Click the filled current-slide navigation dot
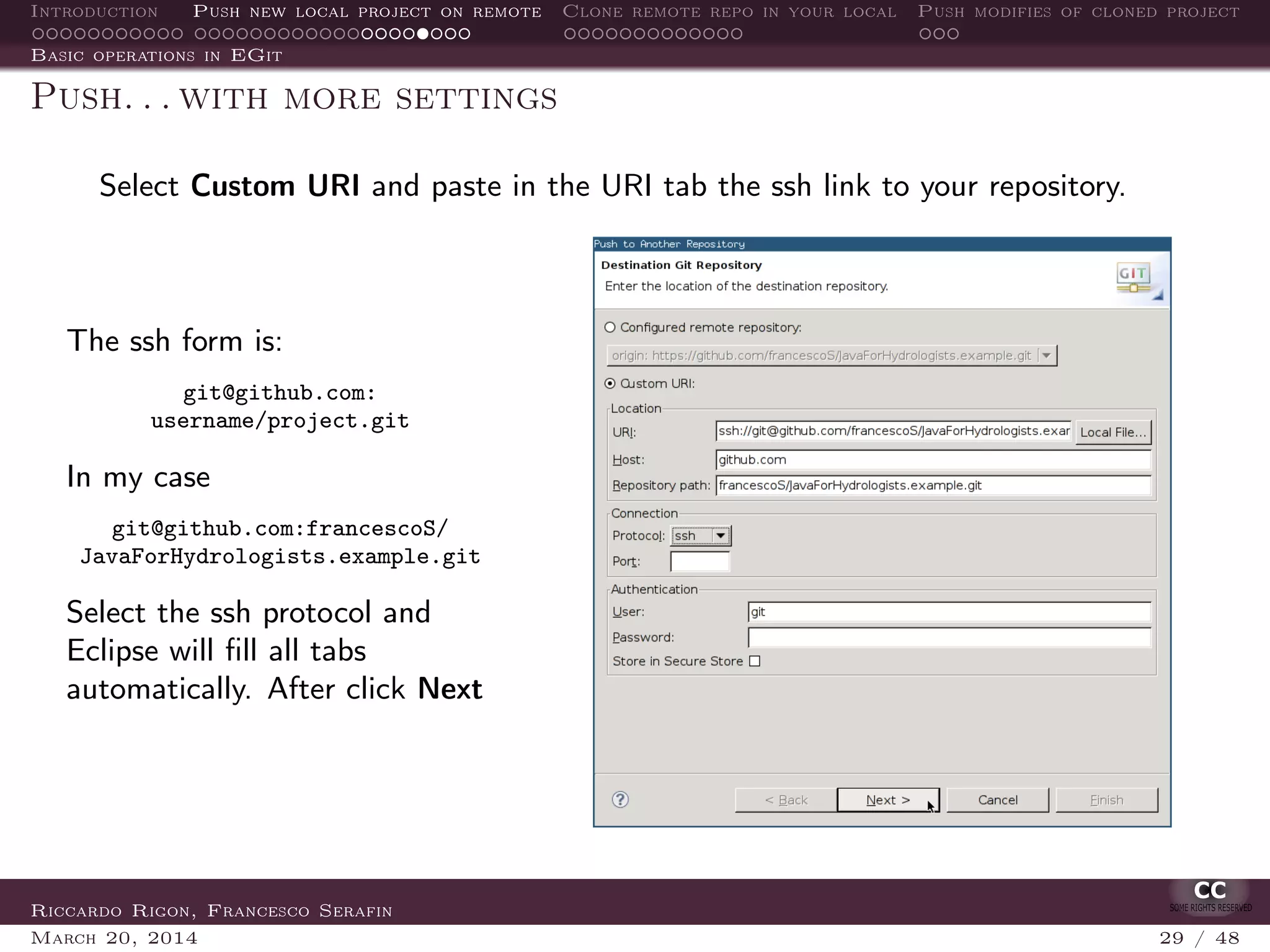The image size is (1270, 952). [423, 33]
